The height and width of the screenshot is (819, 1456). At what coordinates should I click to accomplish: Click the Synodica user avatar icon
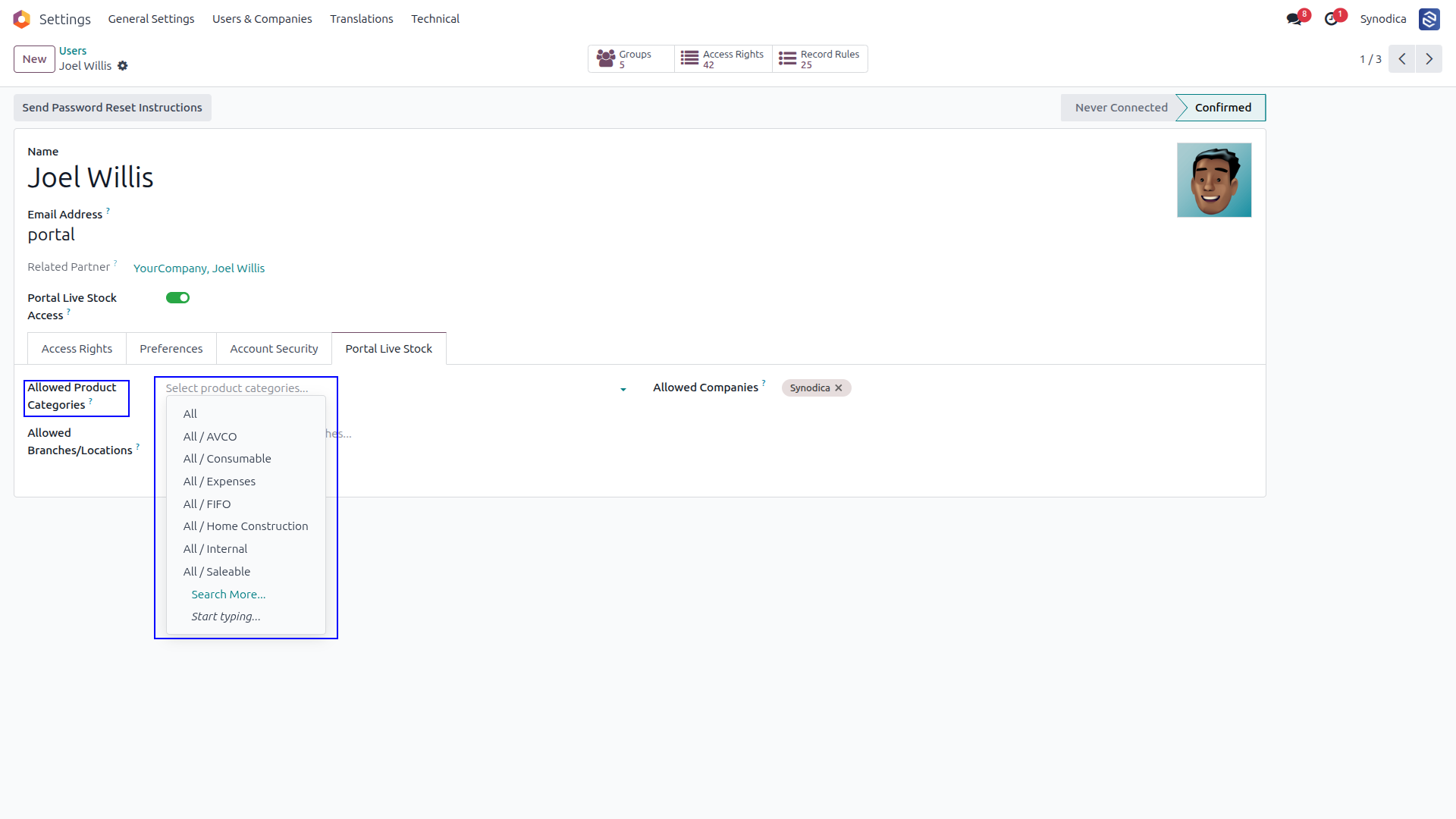[x=1429, y=19]
